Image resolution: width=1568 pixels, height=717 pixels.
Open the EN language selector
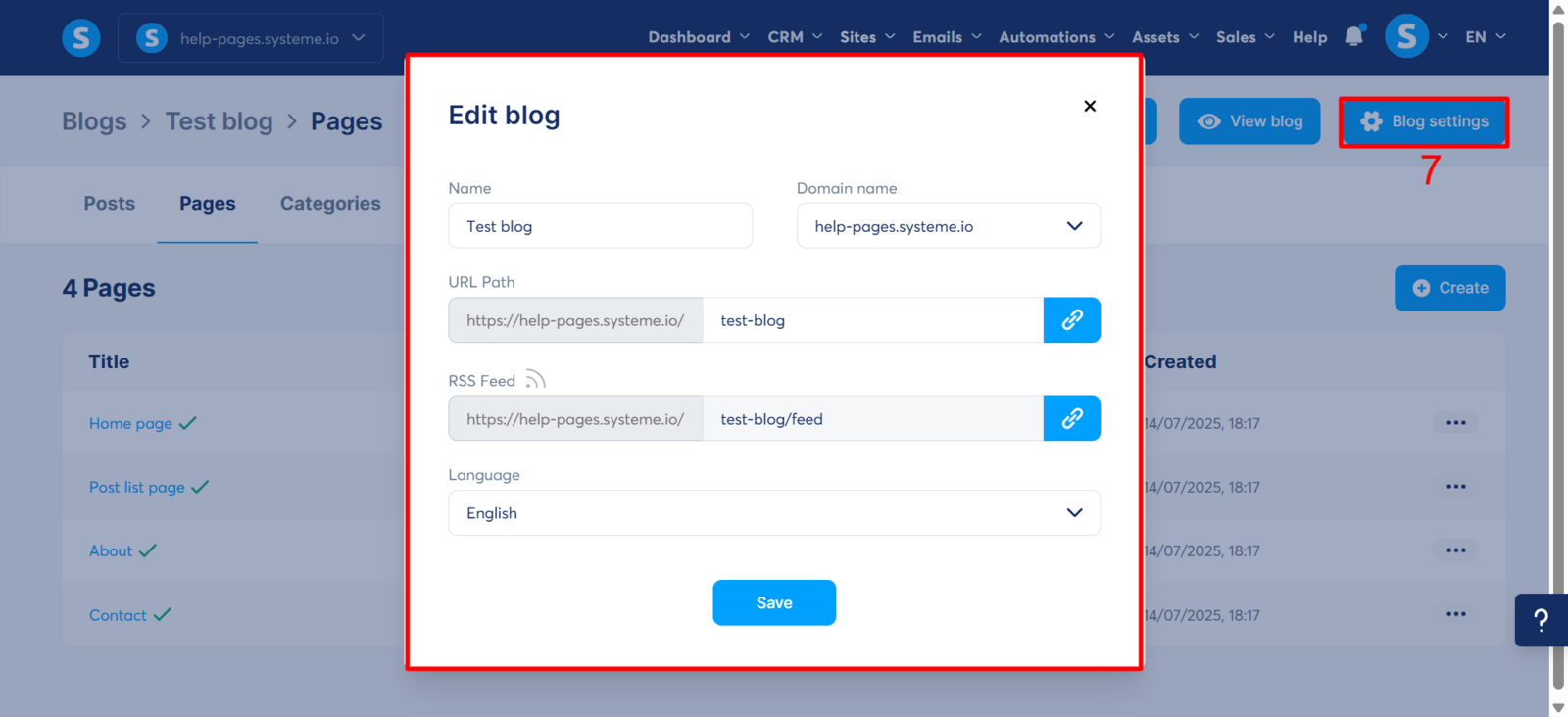[x=1486, y=37]
